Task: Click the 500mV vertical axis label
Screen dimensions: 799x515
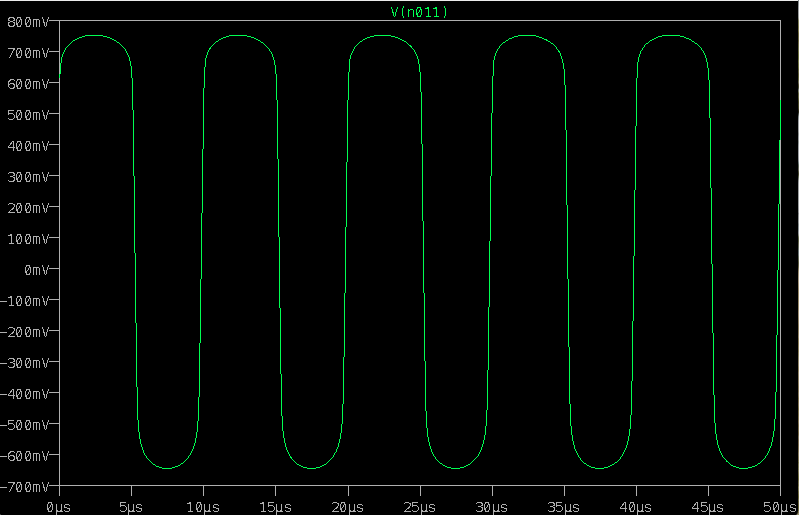Action: click(x=29, y=115)
